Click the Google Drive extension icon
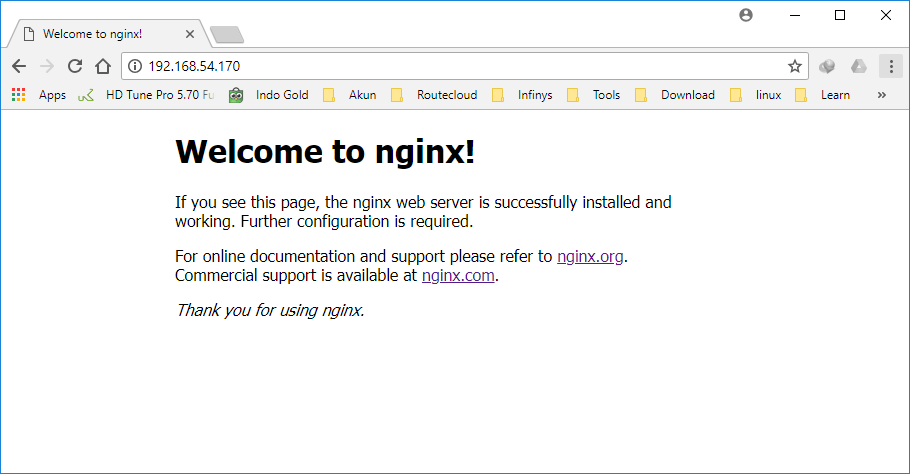Screen dimensions: 910x474 859,66
